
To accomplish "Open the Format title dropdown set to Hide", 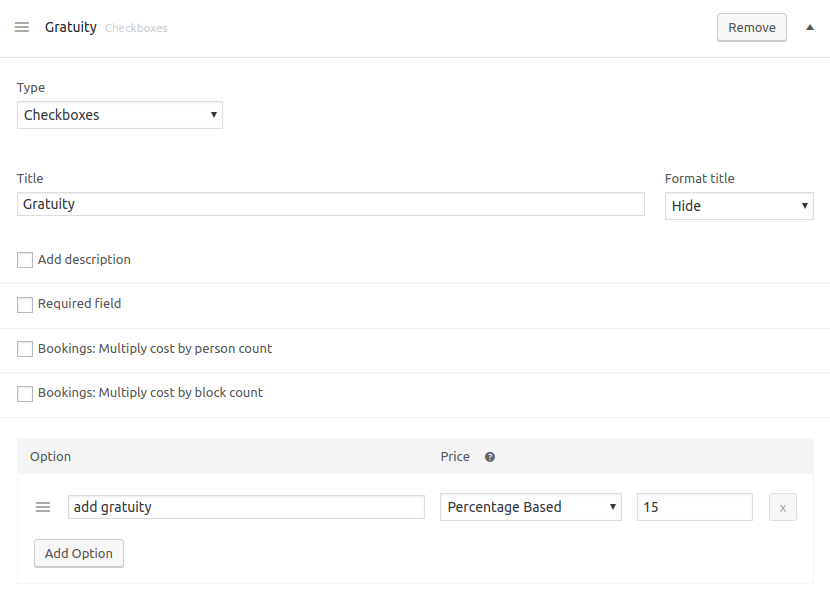I will coord(739,206).
